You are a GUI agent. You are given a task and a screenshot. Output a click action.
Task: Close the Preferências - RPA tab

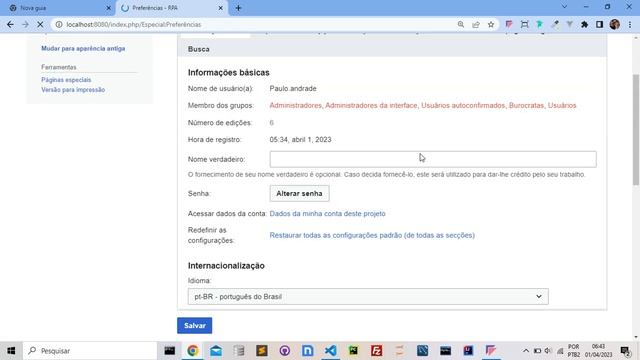point(220,8)
